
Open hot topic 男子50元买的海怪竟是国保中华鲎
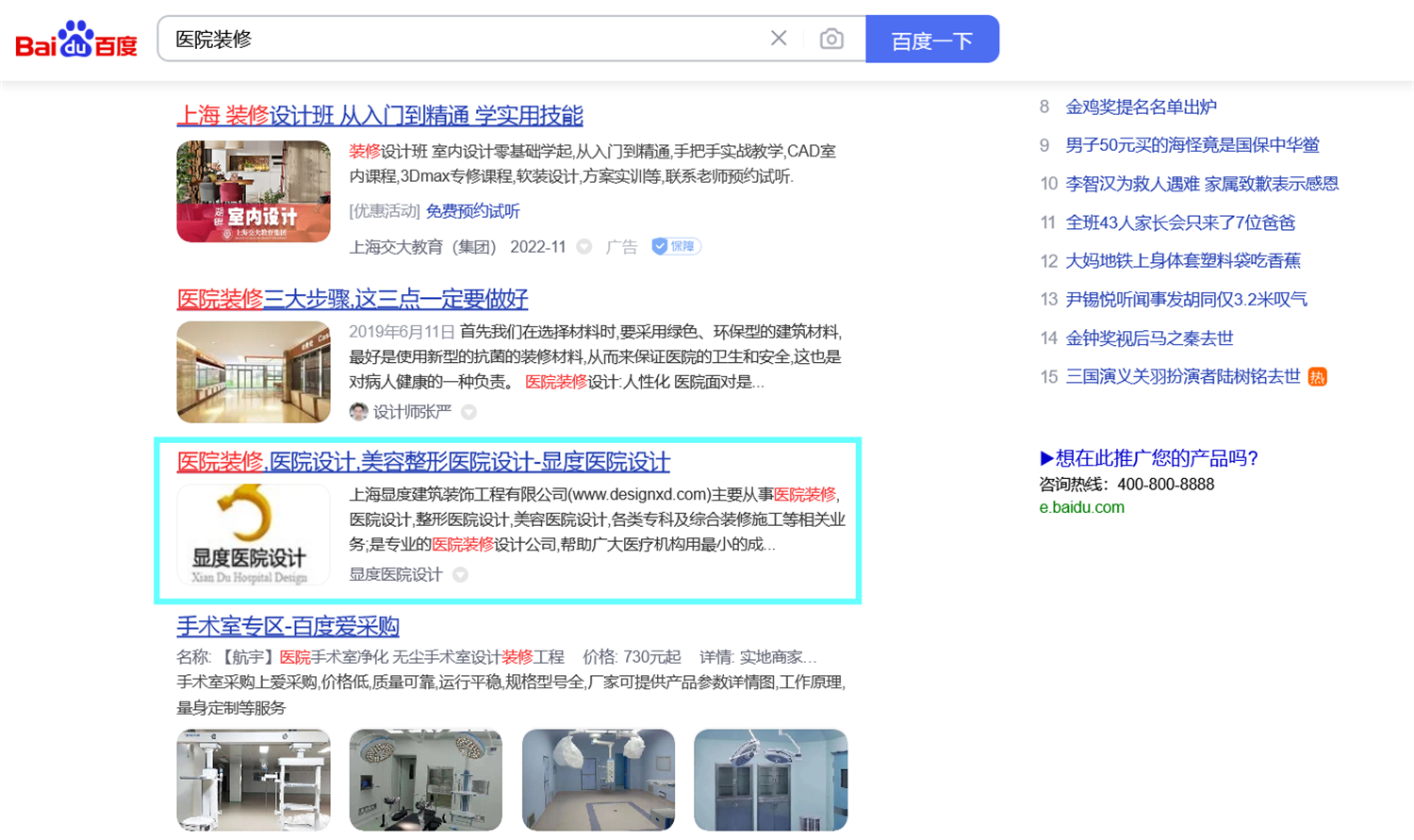tap(1192, 145)
